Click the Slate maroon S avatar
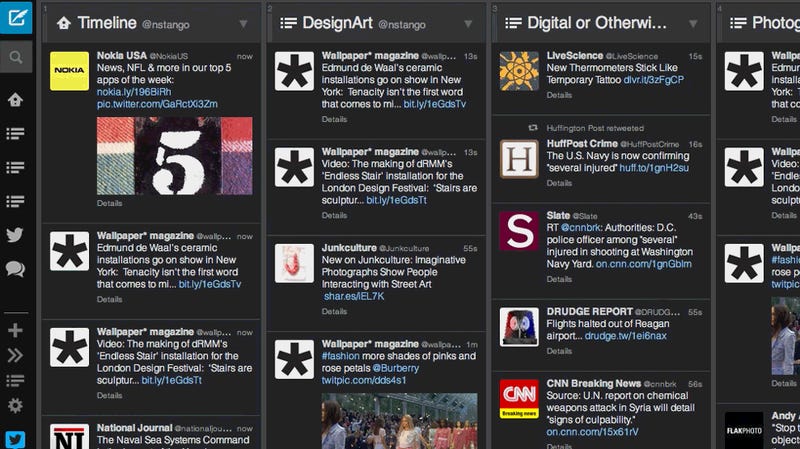The height and width of the screenshot is (449, 800). coord(519,231)
